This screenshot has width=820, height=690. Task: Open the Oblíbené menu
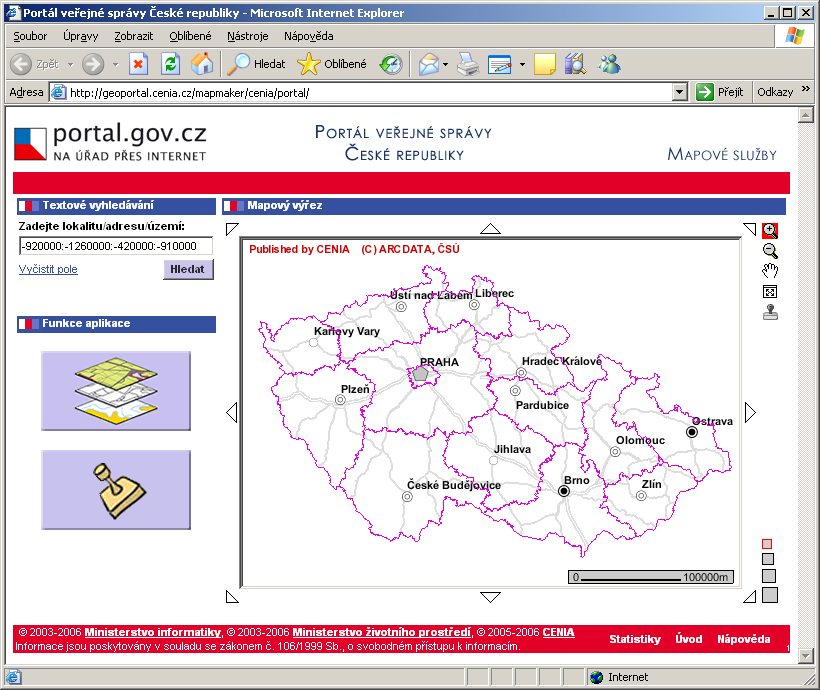pos(190,36)
